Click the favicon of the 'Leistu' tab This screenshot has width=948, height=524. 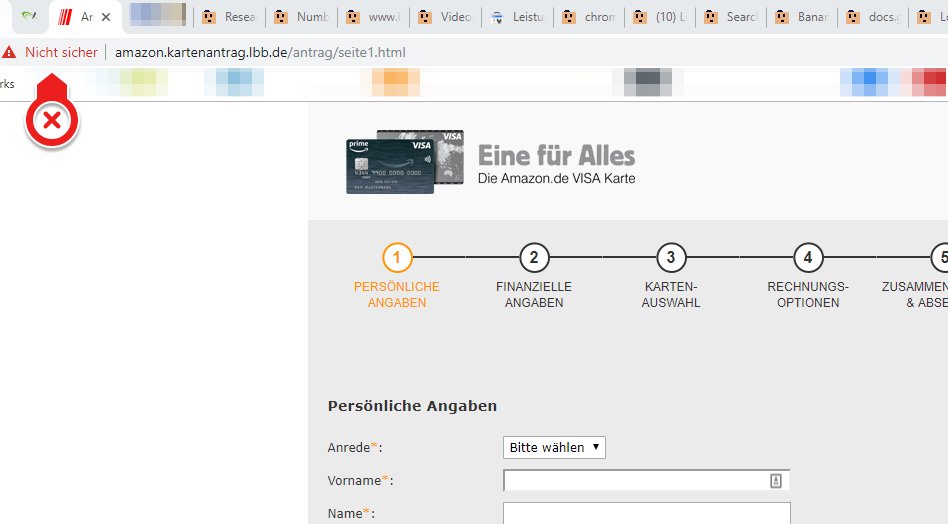point(497,17)
